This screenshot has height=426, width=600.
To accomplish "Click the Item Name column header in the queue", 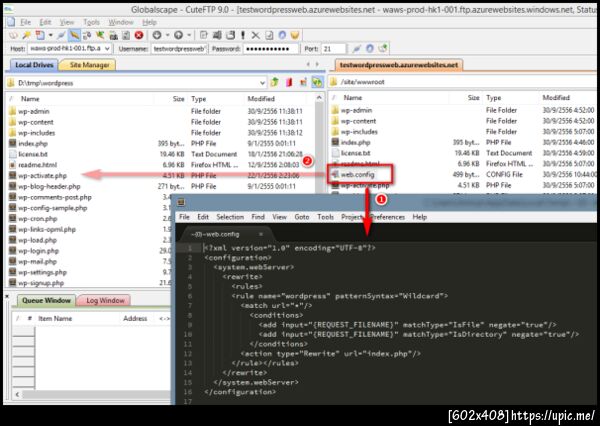I will (x=55, y=318).
